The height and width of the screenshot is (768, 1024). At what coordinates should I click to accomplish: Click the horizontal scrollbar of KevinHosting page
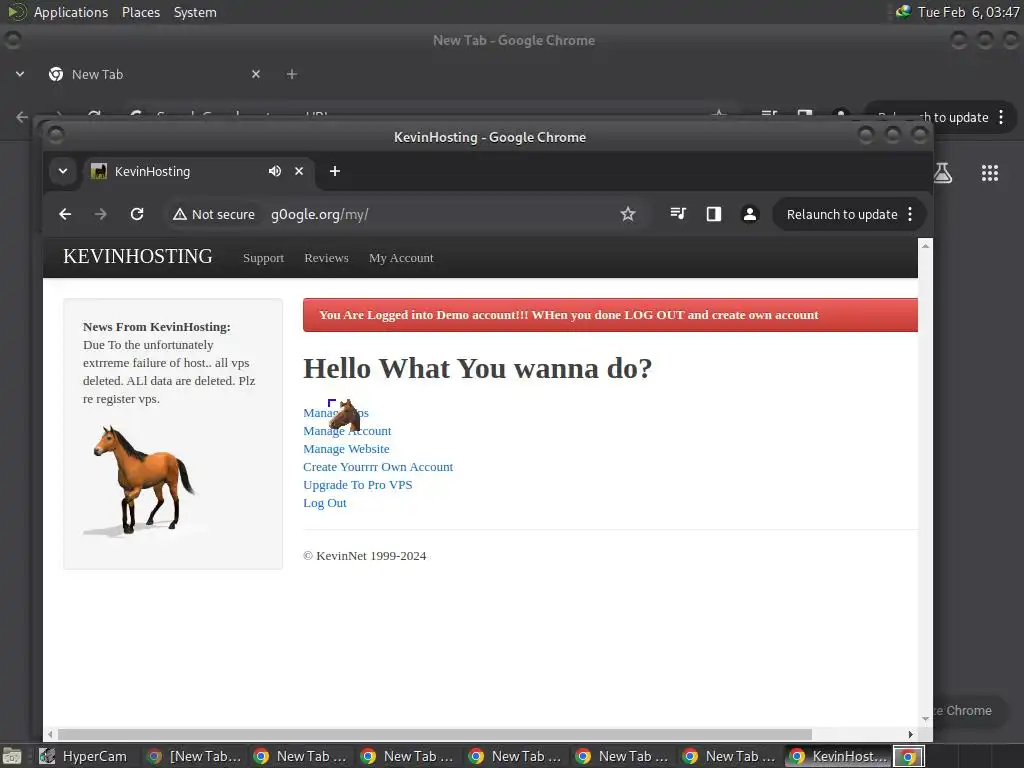point(434,734)
